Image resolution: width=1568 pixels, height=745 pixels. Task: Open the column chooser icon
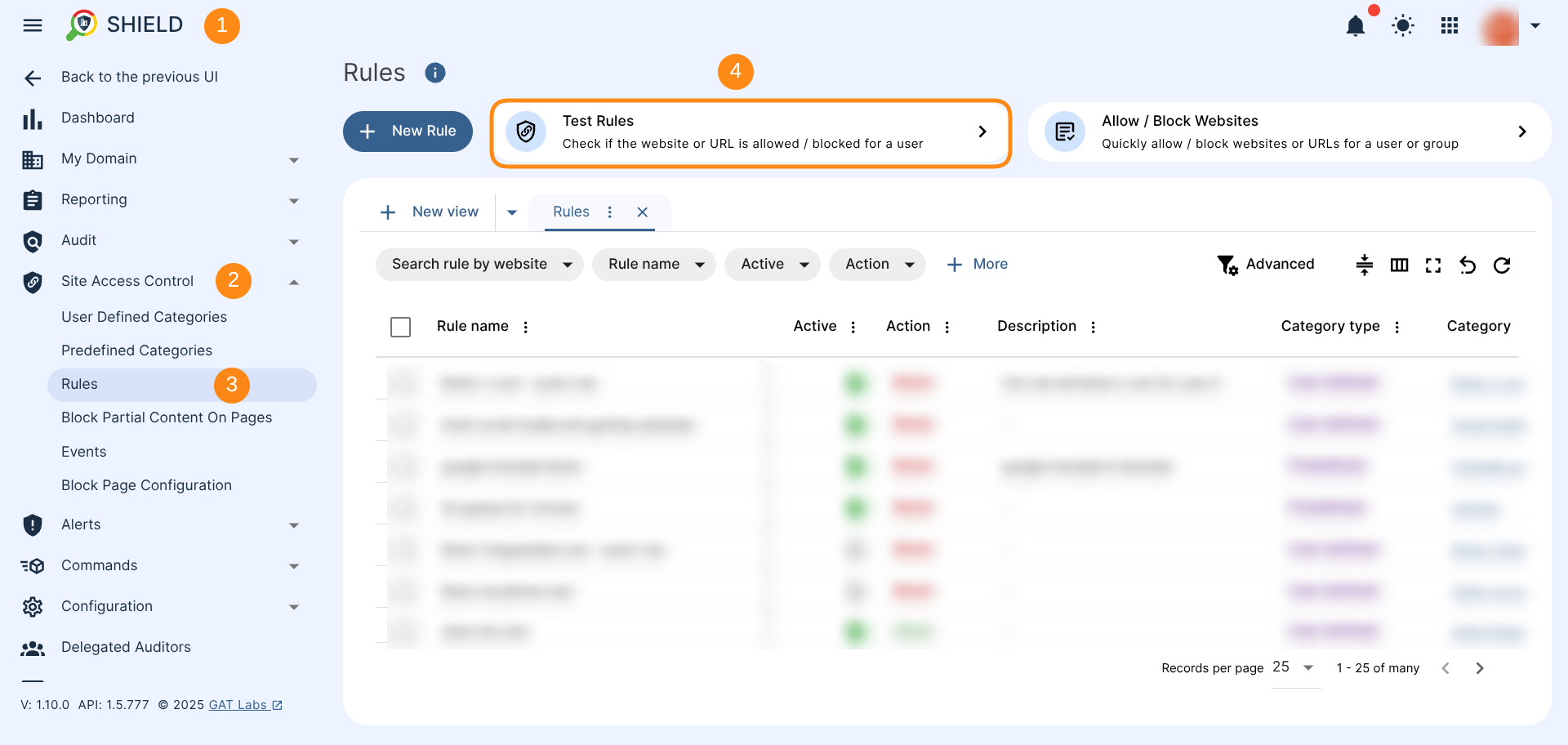click(1399, 265)
